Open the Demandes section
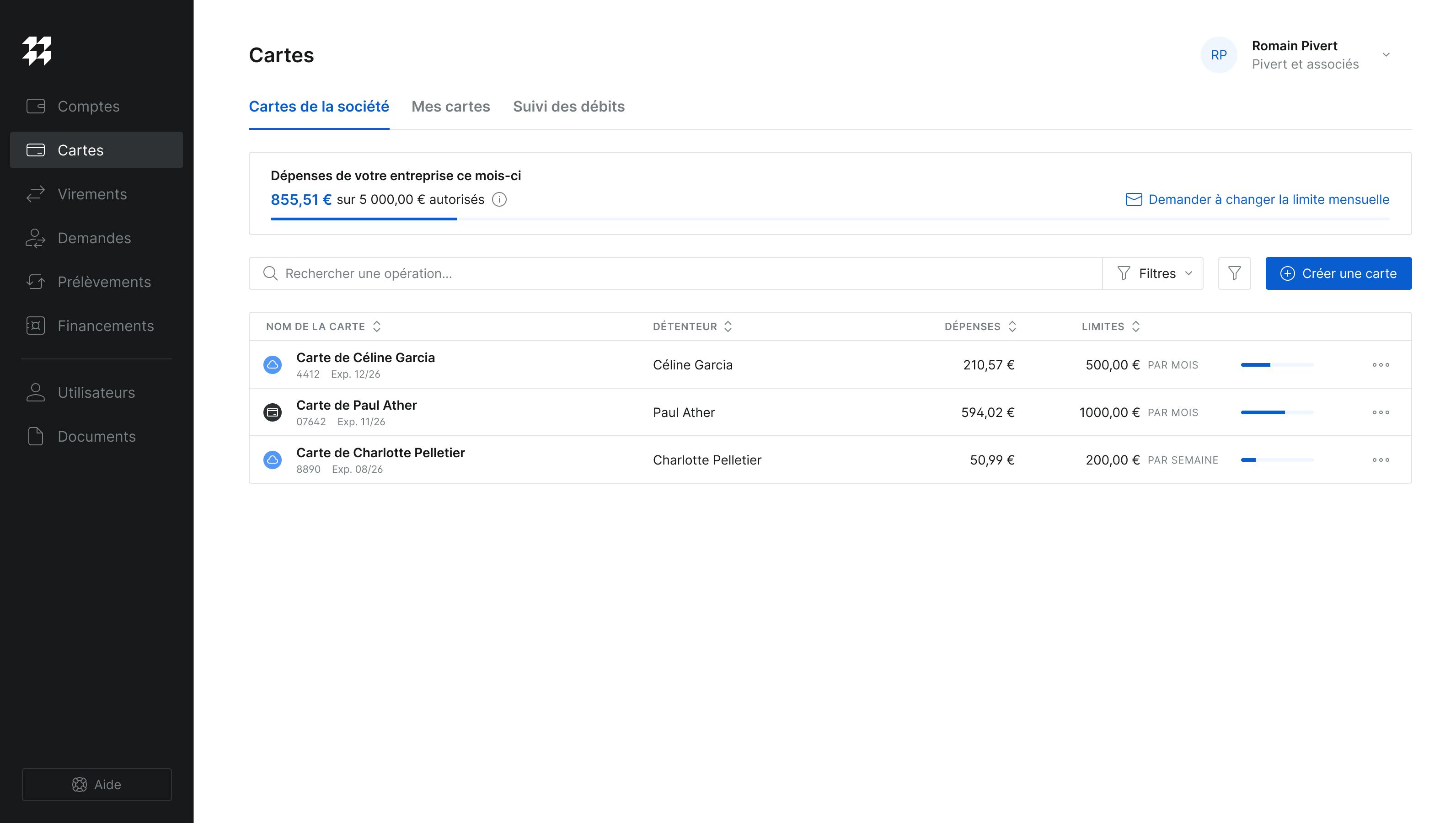The width and height of the screenshot is (1456, 823). pyautogui.click(x=96, y=238)
